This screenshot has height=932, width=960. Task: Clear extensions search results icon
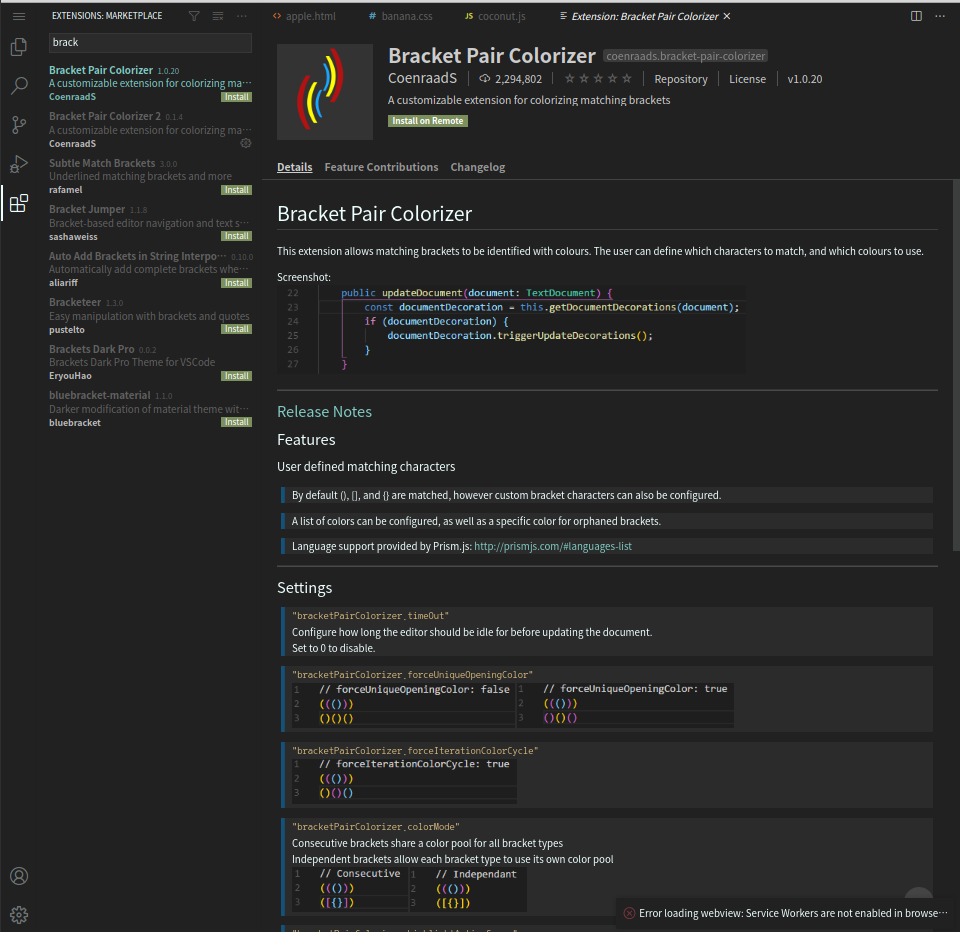[x=218, y=16]
